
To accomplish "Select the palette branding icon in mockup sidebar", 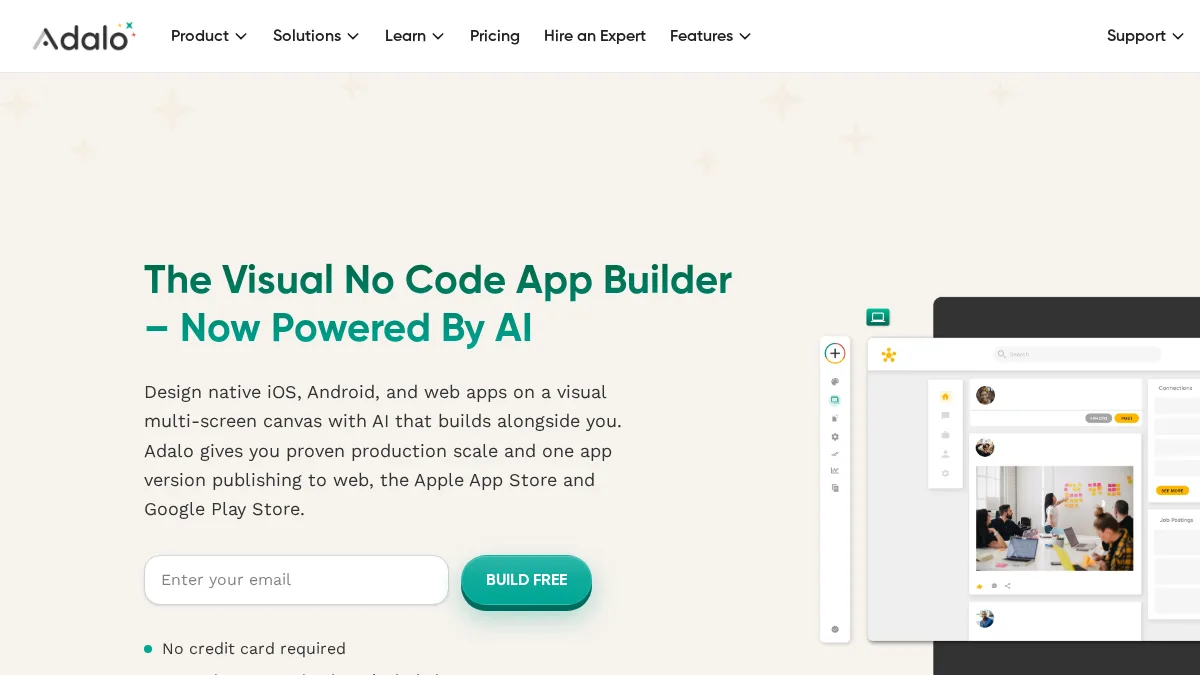I will [x=835, y=381].
